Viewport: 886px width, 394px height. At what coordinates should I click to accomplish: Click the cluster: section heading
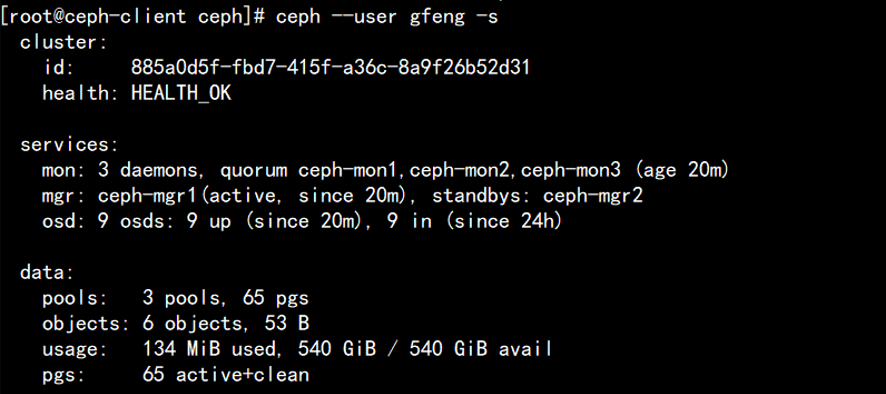click(64, 42)
